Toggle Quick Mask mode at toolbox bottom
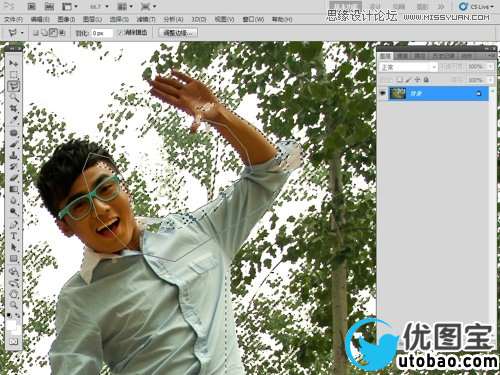This screenshot has width=500, height=375. click(x=13, y=341)
